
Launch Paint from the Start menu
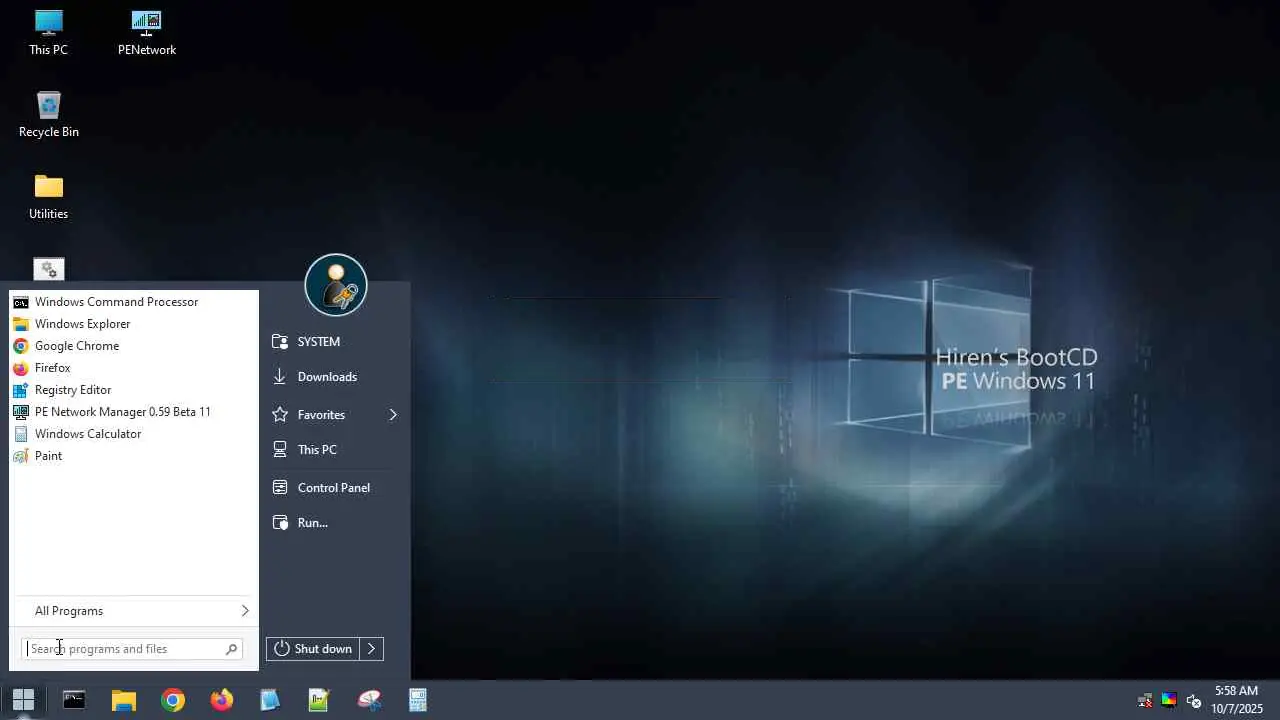(134, 456)
